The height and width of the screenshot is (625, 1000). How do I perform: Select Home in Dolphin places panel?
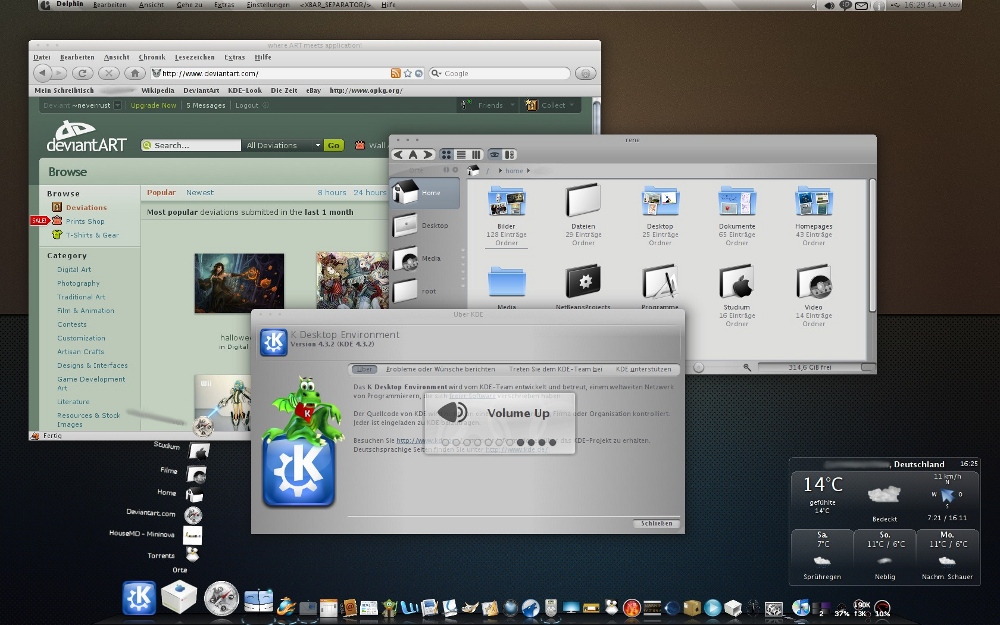[425, 193]
